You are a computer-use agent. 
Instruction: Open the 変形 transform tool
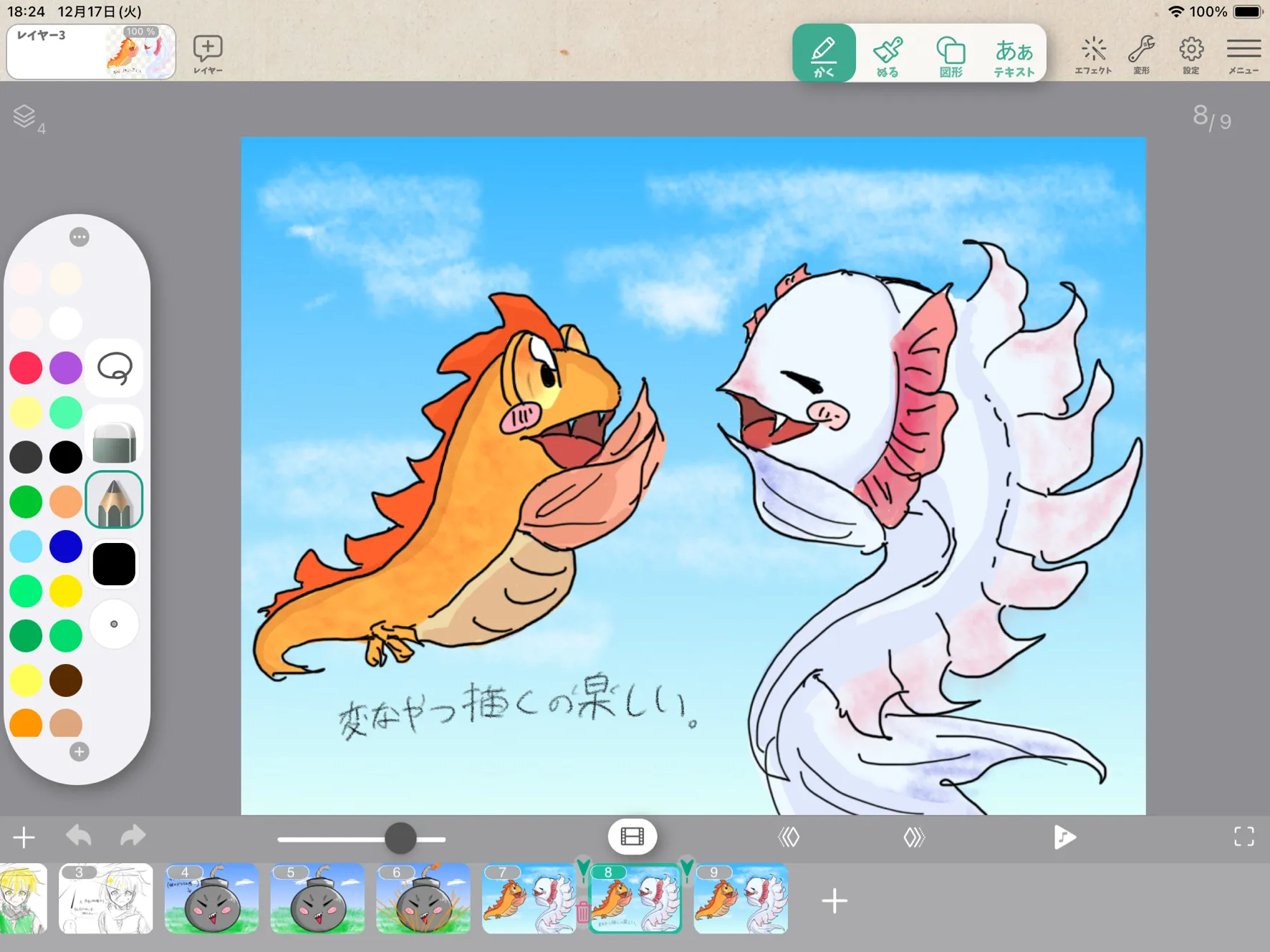1142,54
